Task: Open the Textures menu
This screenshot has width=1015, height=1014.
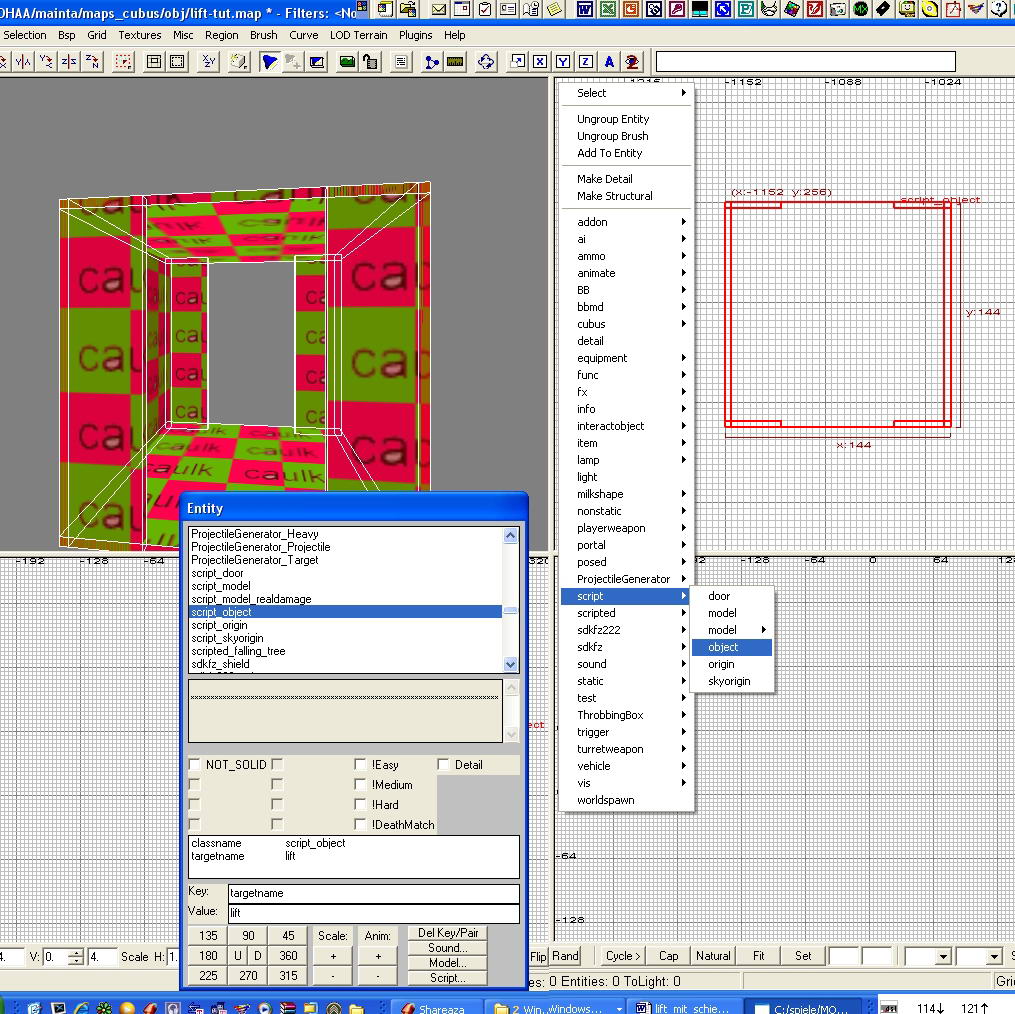Action: point(140,35)
